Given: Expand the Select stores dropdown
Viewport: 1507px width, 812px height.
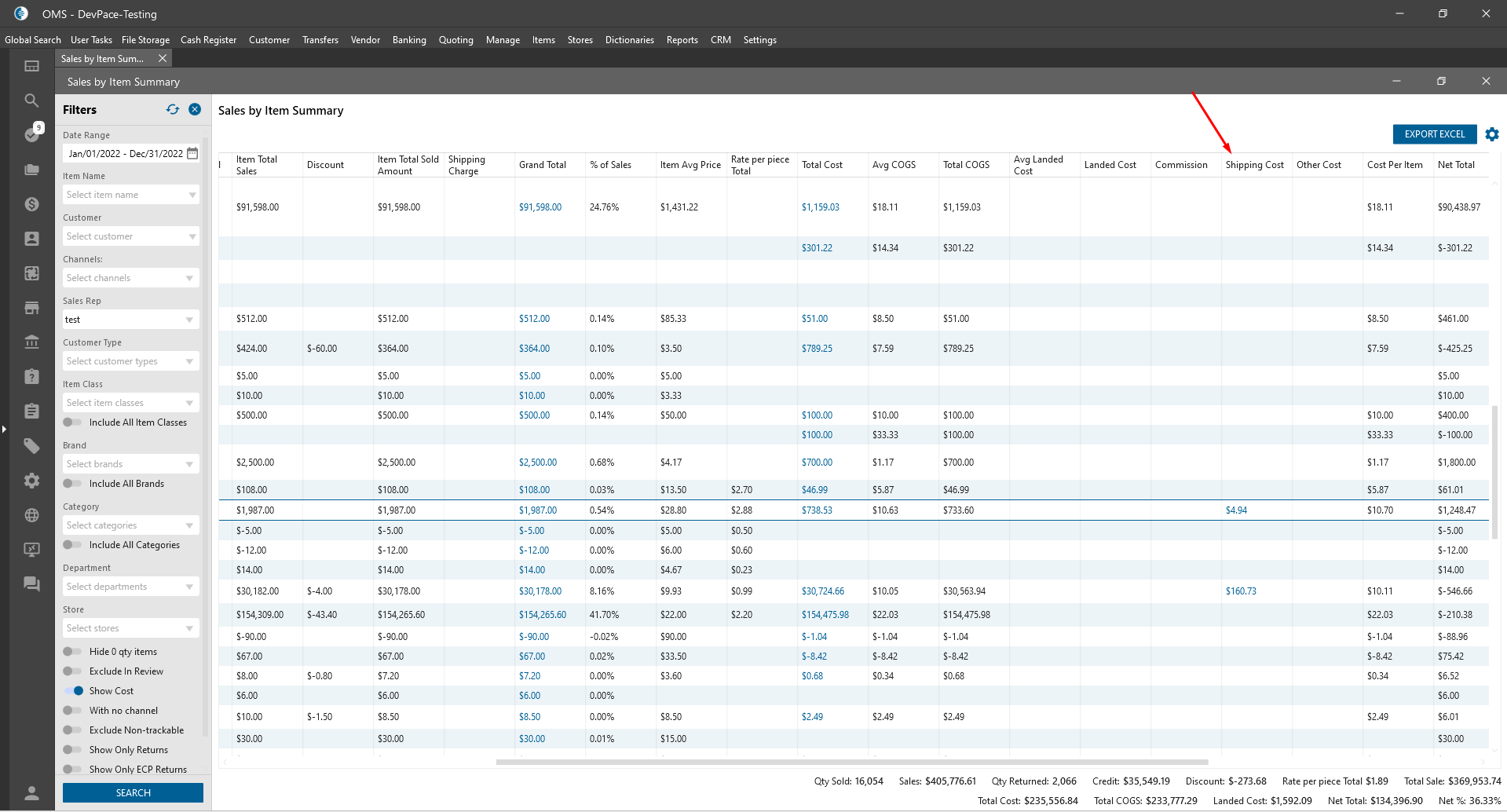Looking at the screenshot, I should pyautogui.click(x=130, y=628).
